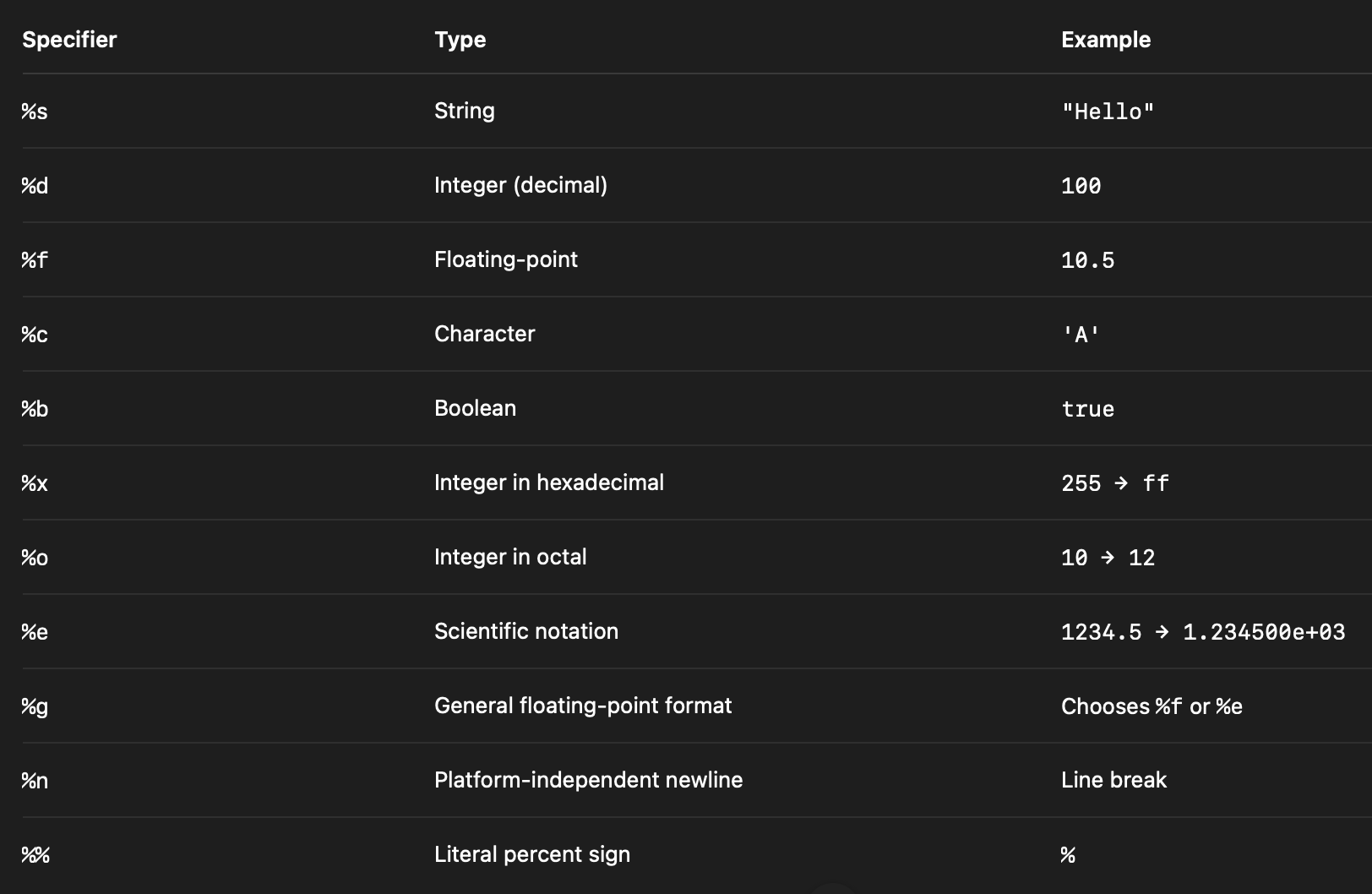Image resolution: width=1372 pixels, height=894 pixels.
Task: Click the 255 → ff example
Action: [x=1115, y=483]
